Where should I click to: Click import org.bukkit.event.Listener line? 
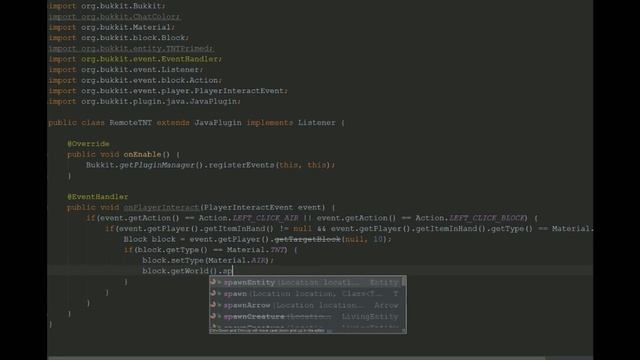point(126,70)
